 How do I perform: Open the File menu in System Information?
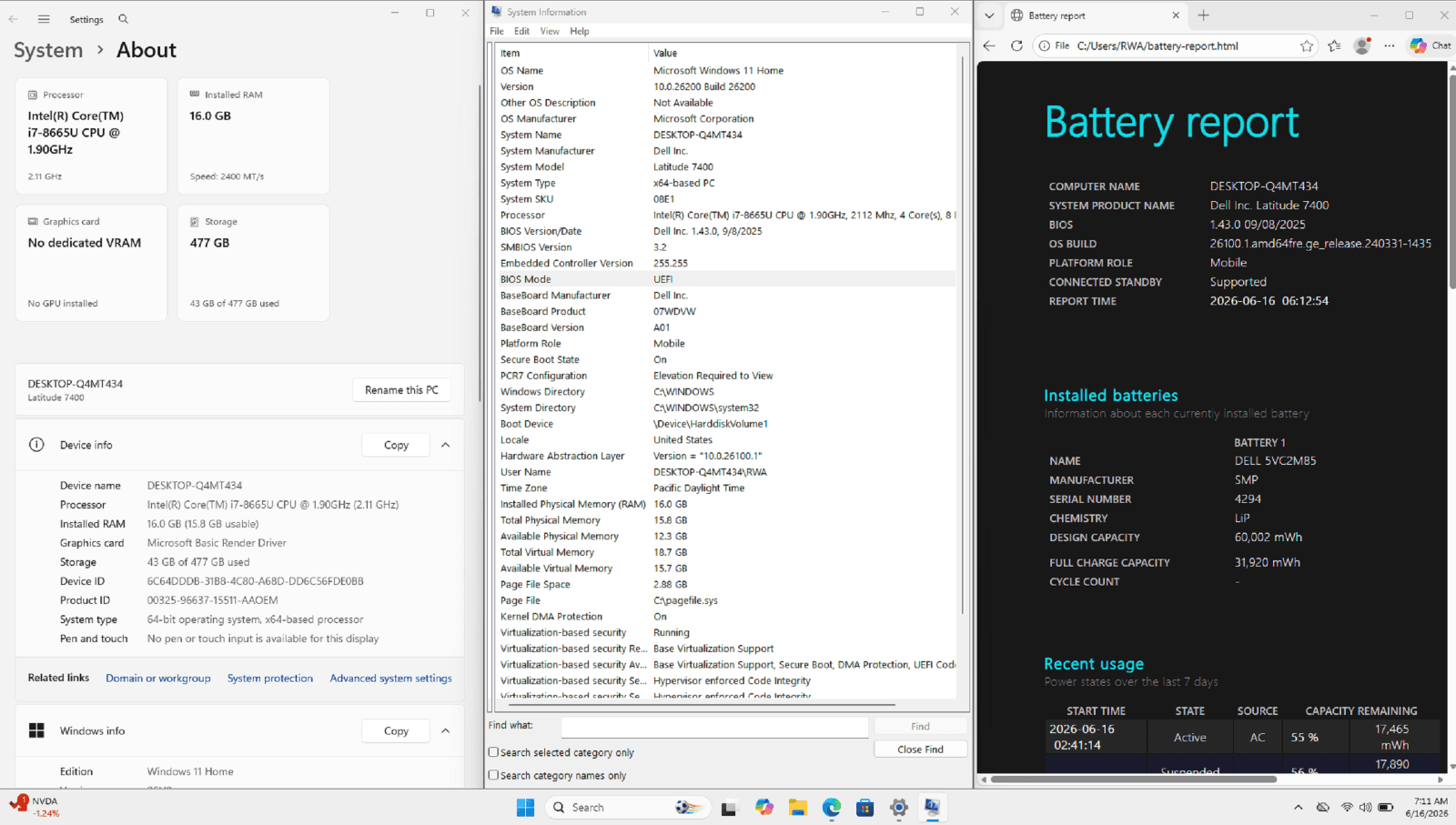[x=497, y=31]
